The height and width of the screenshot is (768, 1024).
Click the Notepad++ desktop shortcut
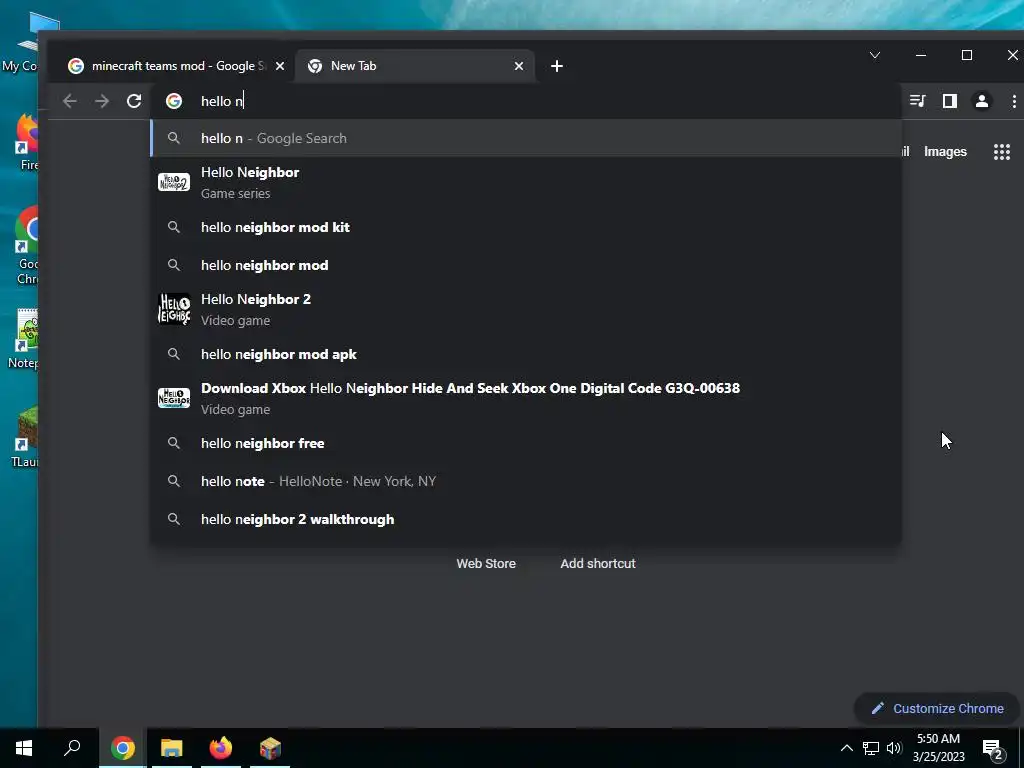[x=24, y=340]
